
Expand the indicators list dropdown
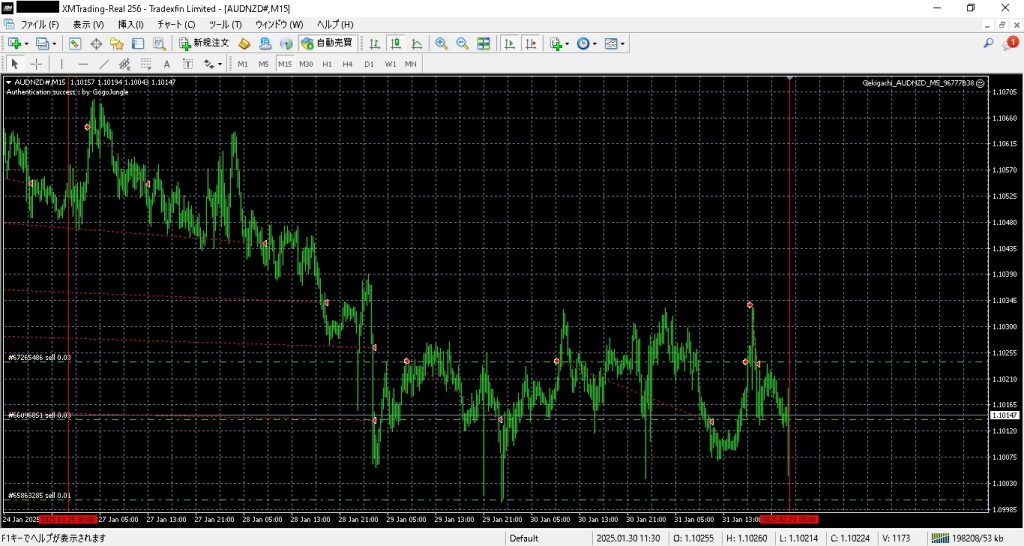567,43
